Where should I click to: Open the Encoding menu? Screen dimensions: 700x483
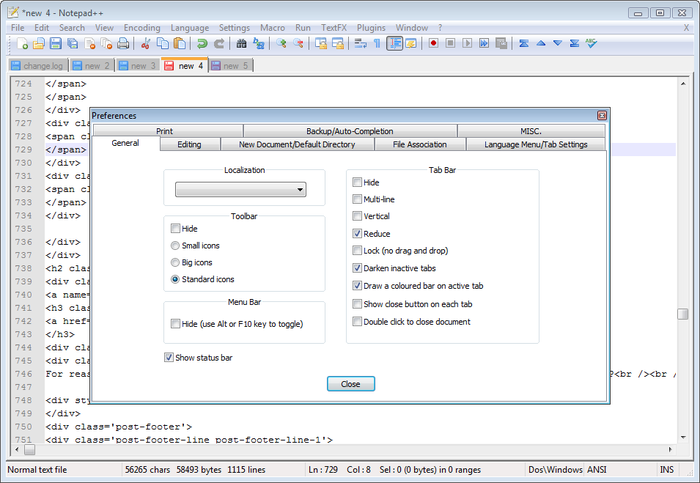click(x=142, y=28)
